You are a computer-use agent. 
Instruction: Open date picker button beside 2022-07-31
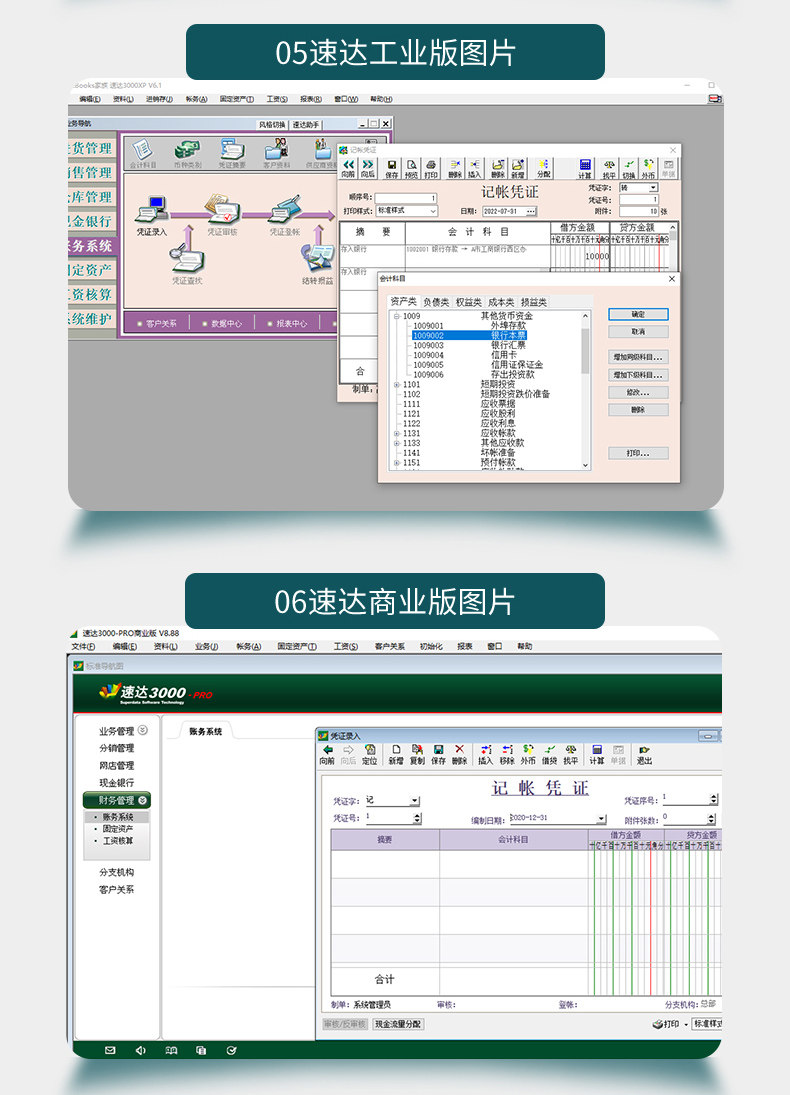click(x=531, y=212)
